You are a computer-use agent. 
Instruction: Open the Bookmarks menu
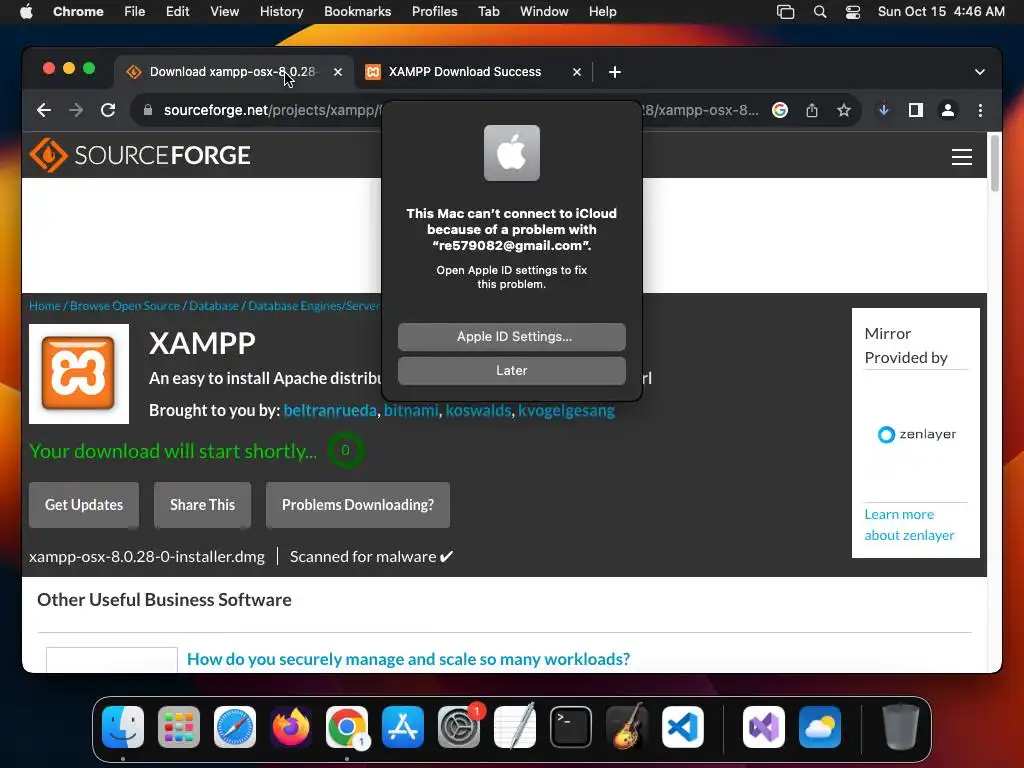click(357, 12)
